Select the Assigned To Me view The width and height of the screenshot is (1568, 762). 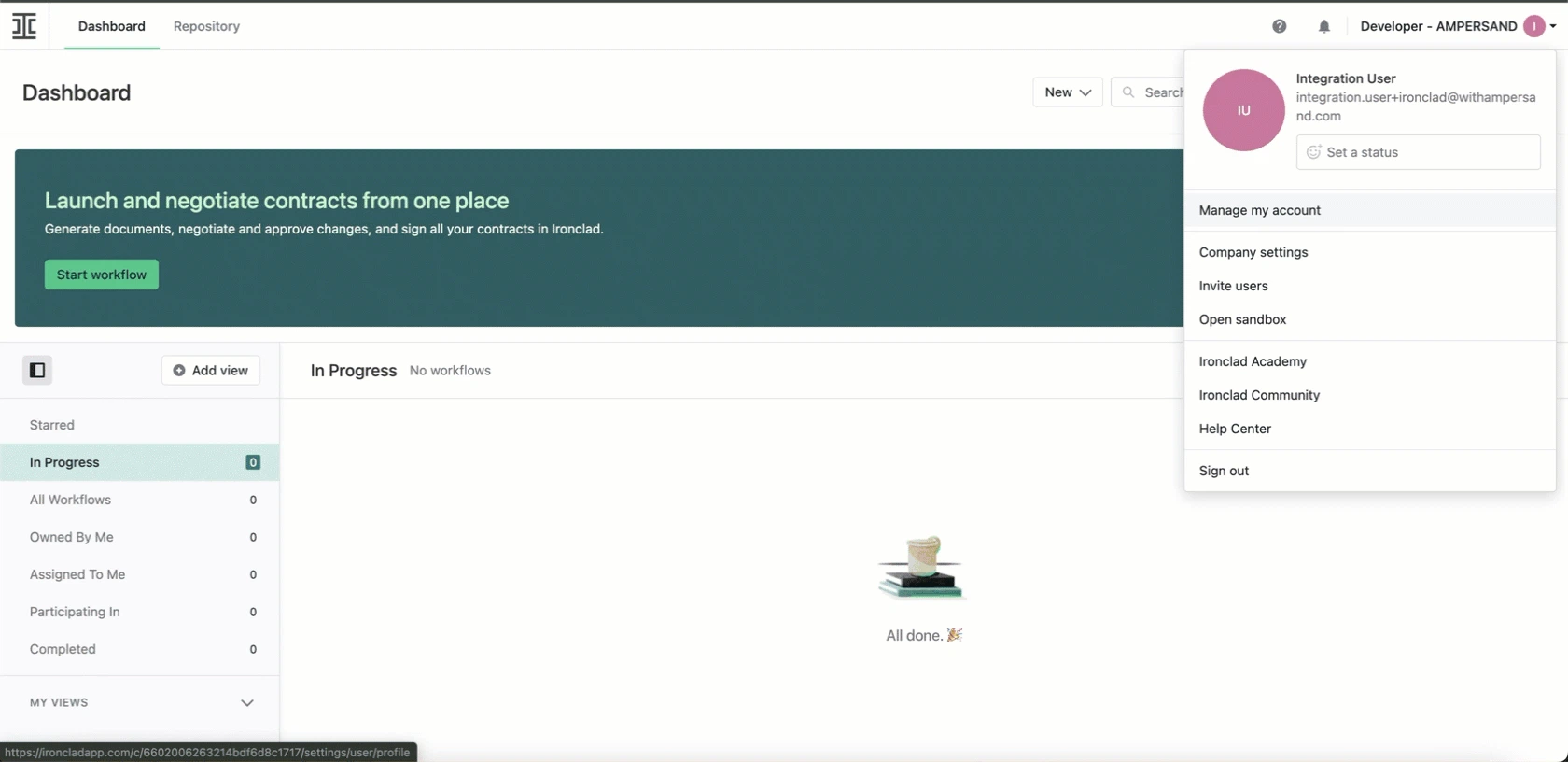point(140,574)
